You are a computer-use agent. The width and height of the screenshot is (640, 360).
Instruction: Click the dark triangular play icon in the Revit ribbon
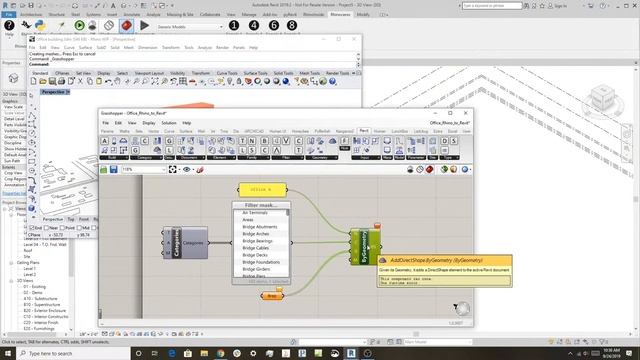click(144, 25)
